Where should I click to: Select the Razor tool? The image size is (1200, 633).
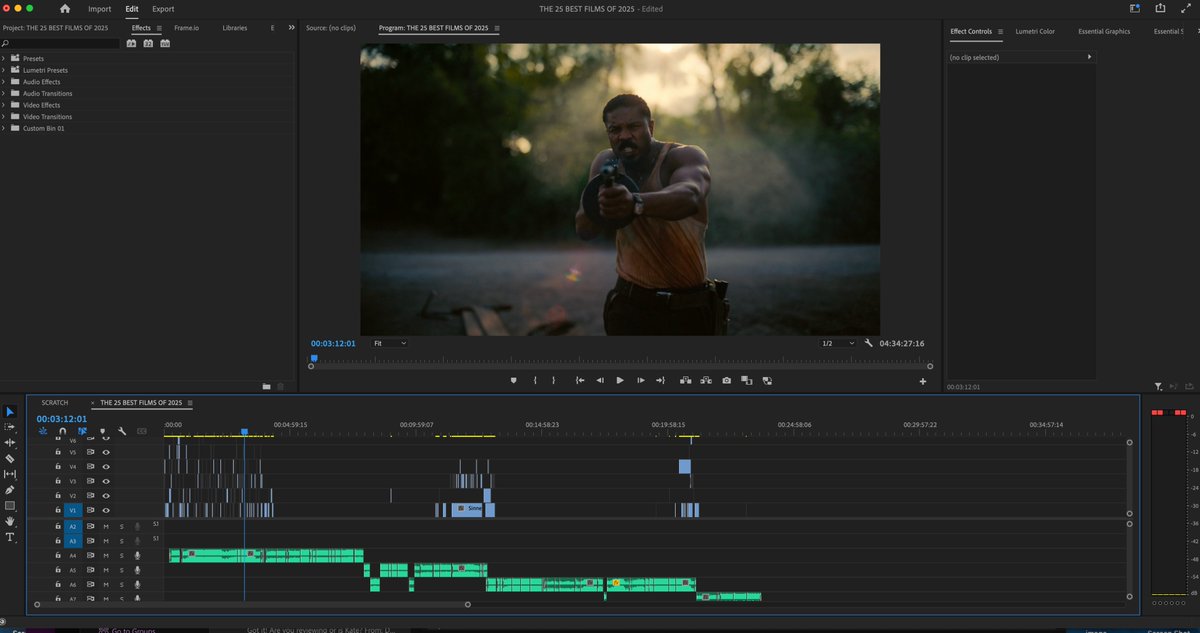click(x=10, y=458)
